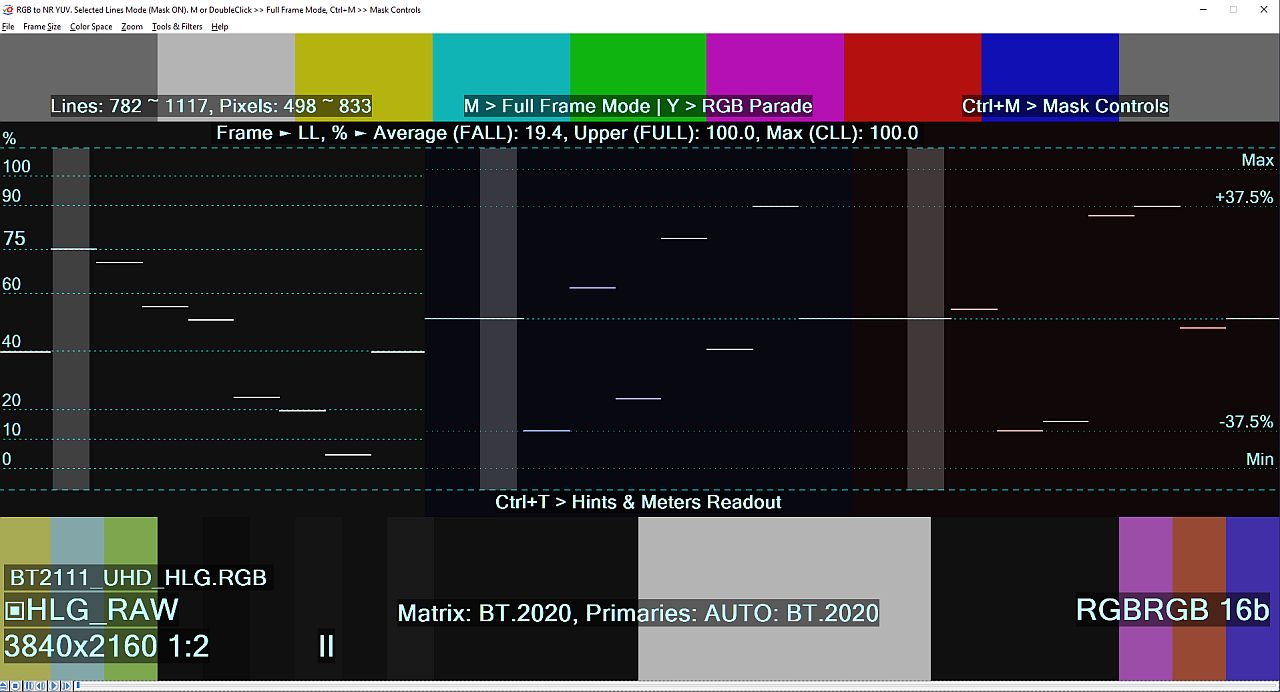Open the Frame Size menu
1280x692 pixels.
pos(42,27)
